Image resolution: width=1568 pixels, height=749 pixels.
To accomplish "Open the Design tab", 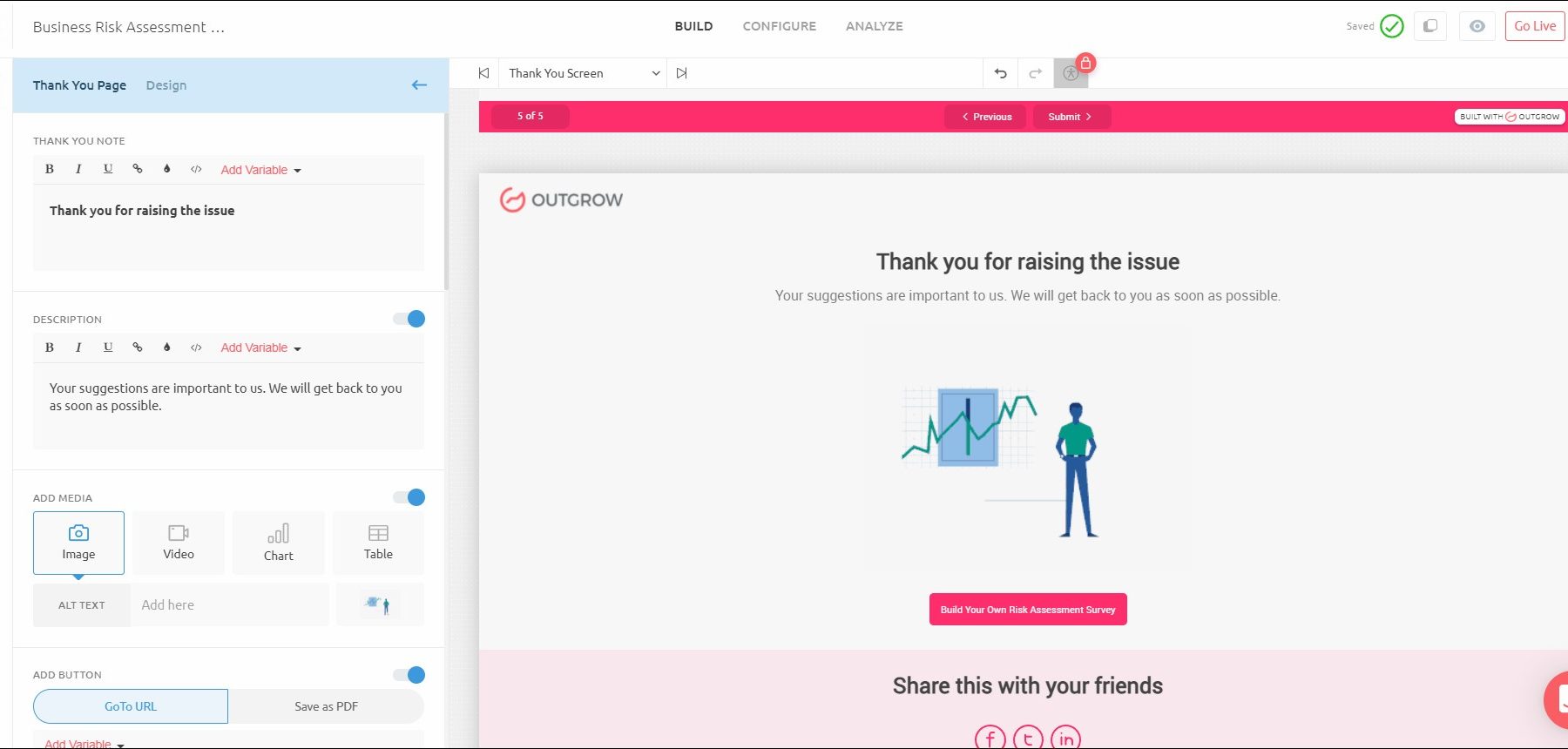I will tap(166, 85).
